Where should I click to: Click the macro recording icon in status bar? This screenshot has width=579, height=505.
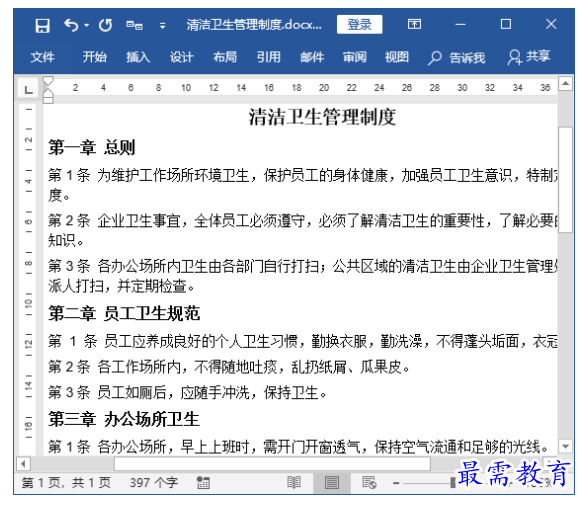coord(203,482)
